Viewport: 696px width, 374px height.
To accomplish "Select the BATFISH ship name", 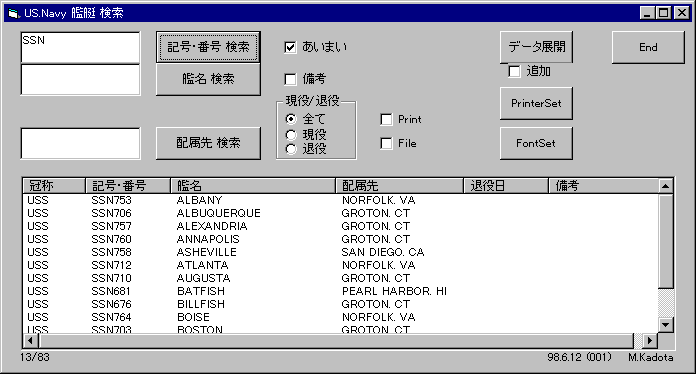I will coord(201,291).
